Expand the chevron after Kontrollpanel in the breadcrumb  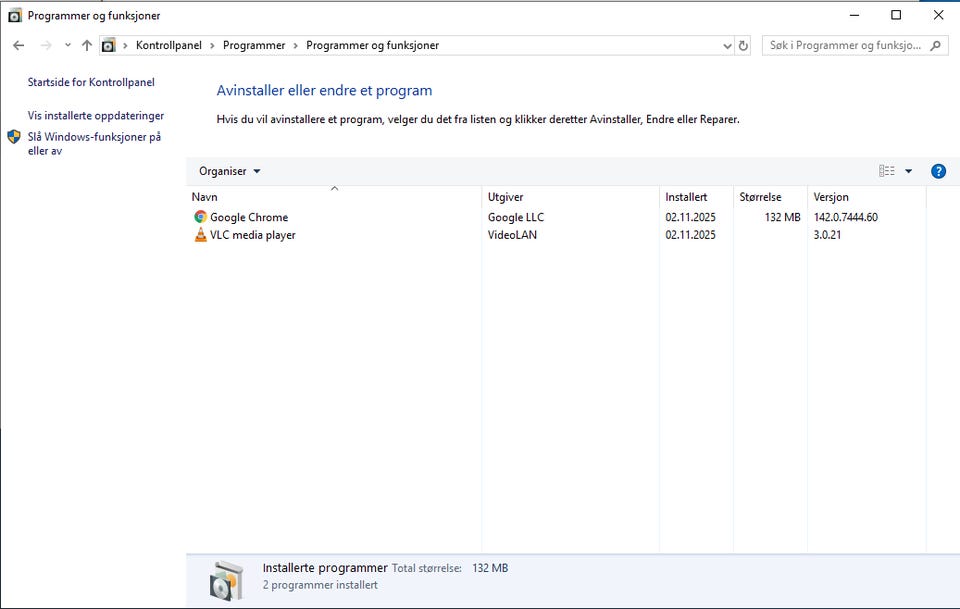click(x=212, y=45)
